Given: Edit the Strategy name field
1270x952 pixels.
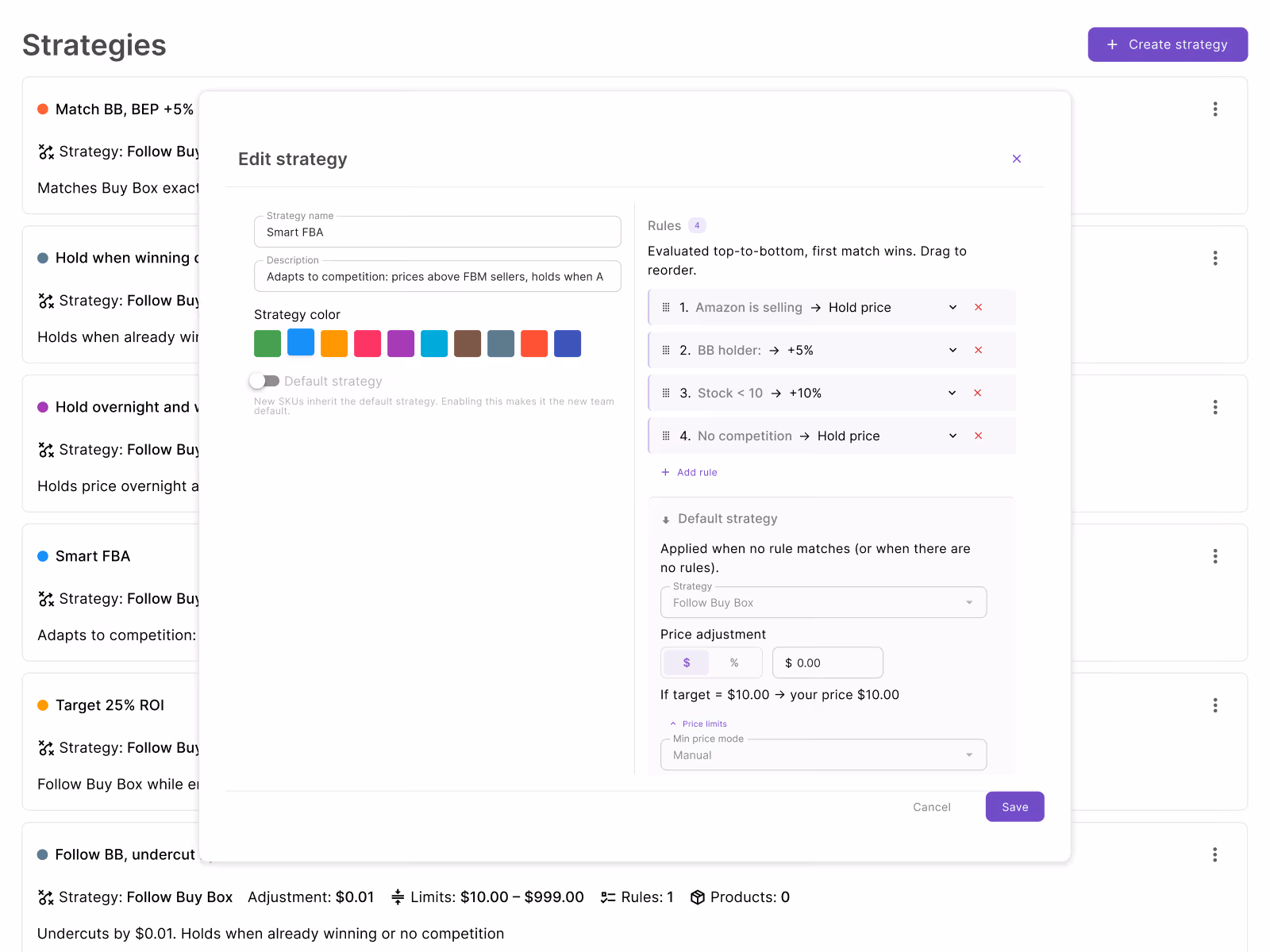Looking at the screenshot, I should pyautogui.click(x=437, y=232).
